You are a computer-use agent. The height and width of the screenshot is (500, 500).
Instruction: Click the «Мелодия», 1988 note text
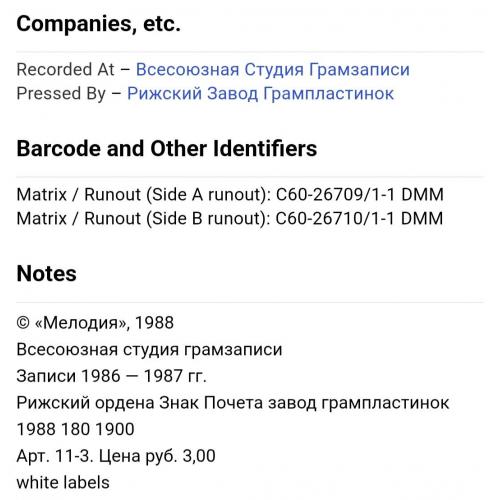[104, 323]
